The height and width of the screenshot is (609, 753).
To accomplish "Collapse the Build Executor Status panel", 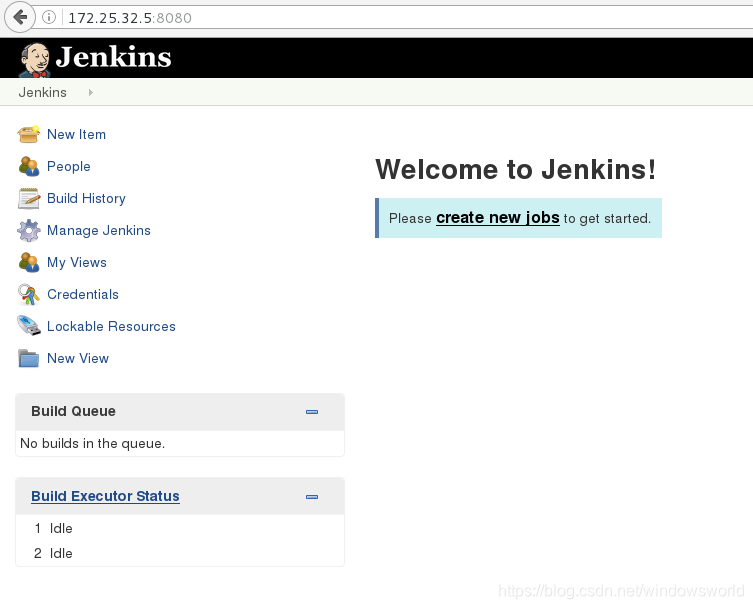I will pos(312,497).
